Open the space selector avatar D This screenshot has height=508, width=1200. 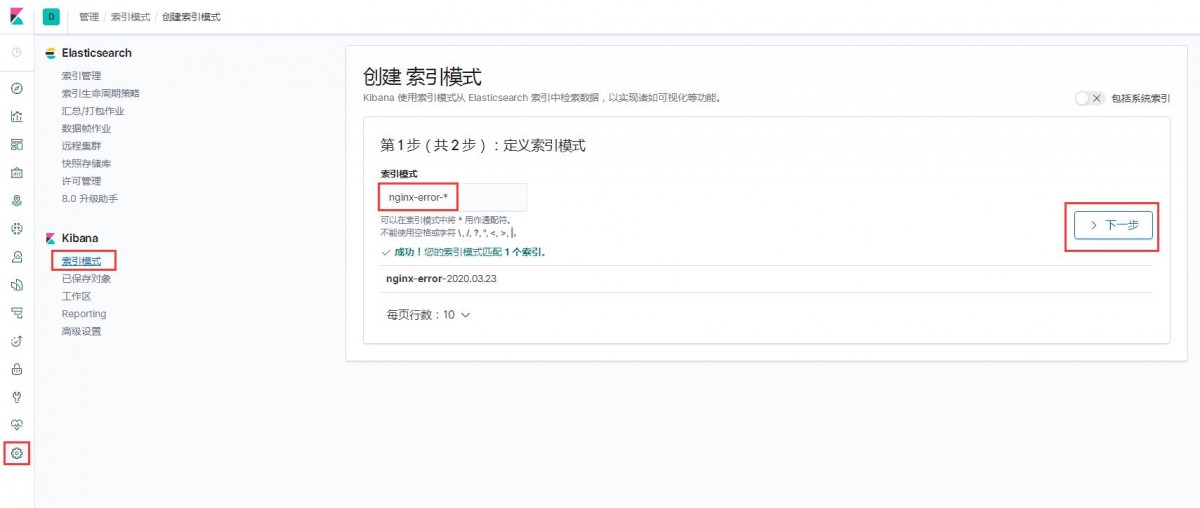pyautogui.click(x=51, y=17)
